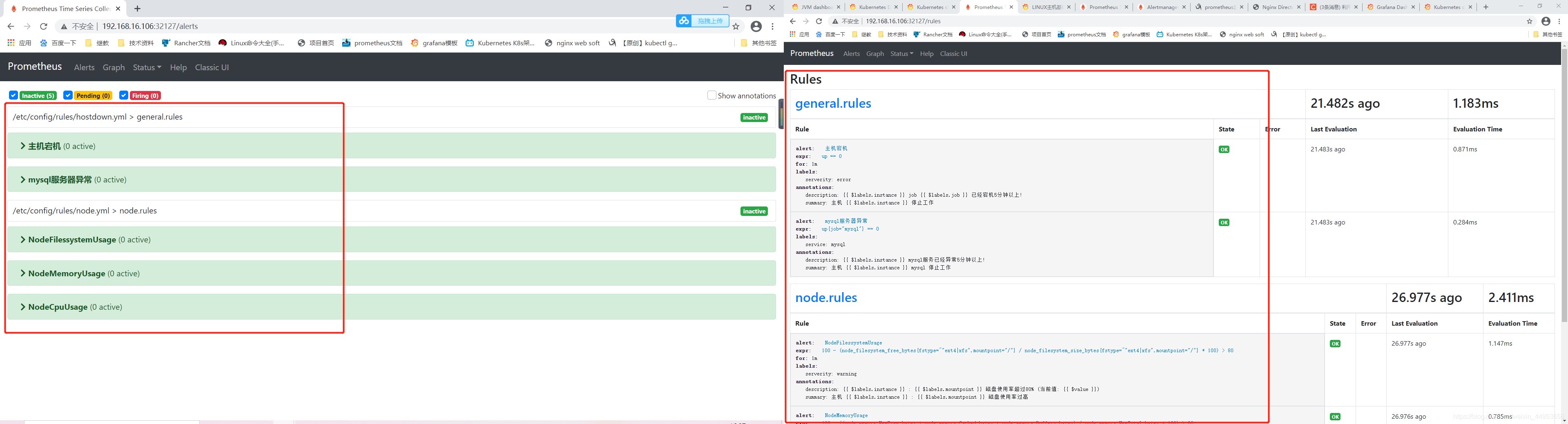The image size is (1568, 424).
Task: Open a new tab in alerts window
Action: (138, 9)
